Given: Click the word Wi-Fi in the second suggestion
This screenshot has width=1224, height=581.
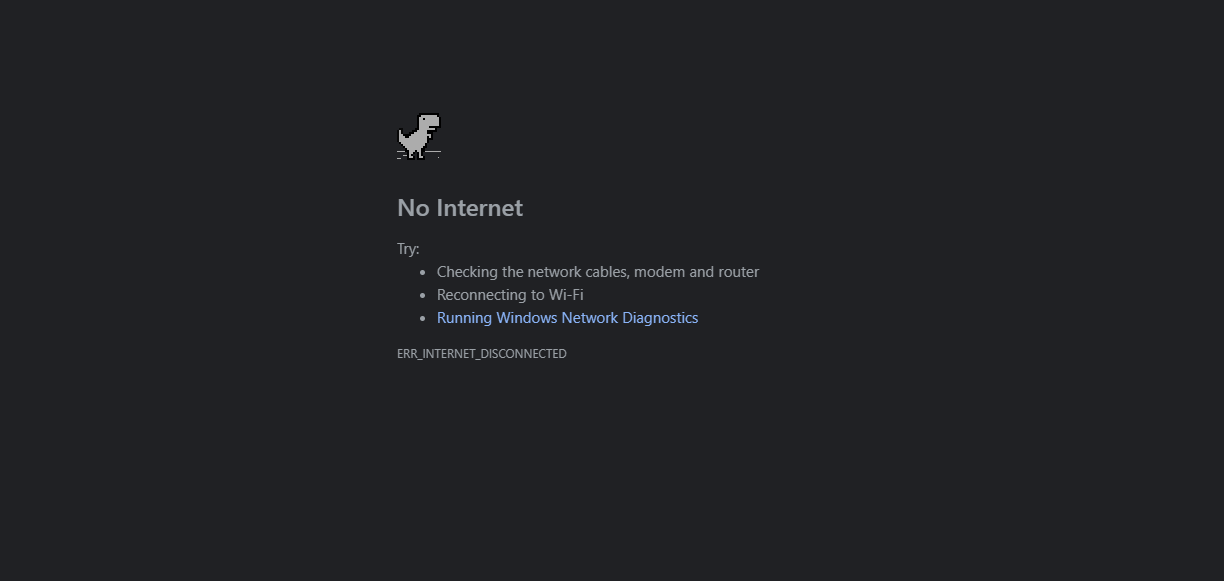Looking at the screenshot, I should [x=566, y=295].
